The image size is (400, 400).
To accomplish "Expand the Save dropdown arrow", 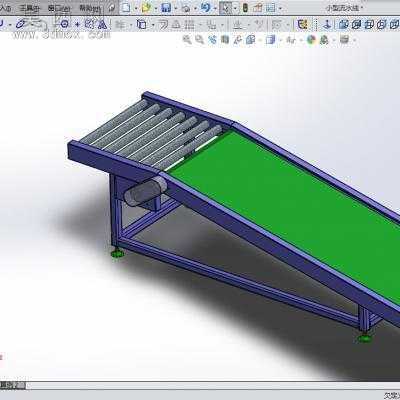I will point(175,8).
